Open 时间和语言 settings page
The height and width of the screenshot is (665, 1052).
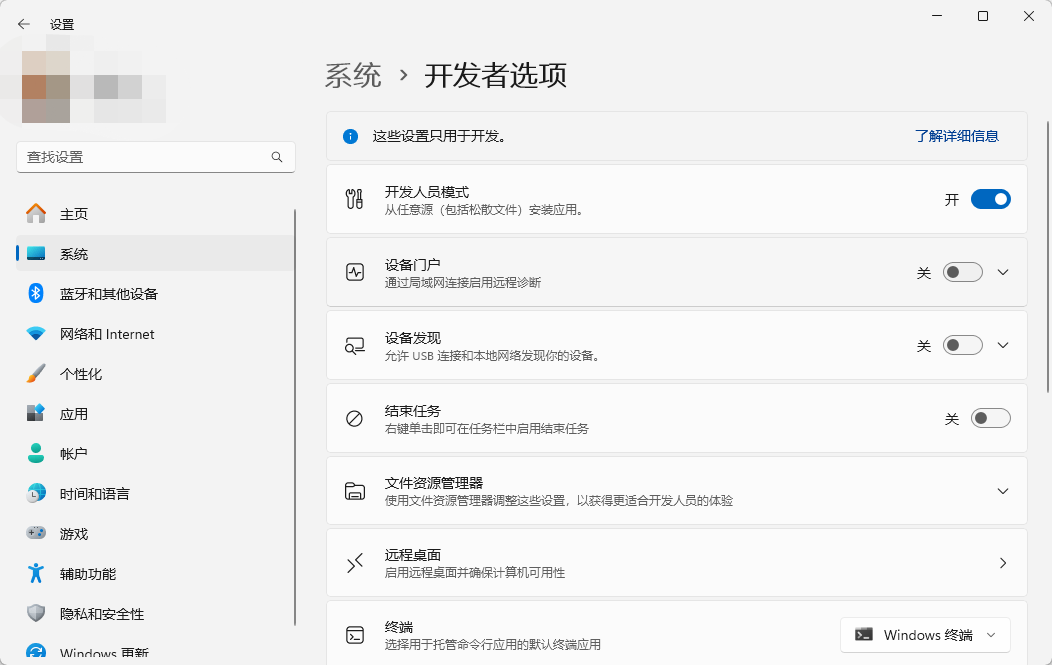[94, 494]
